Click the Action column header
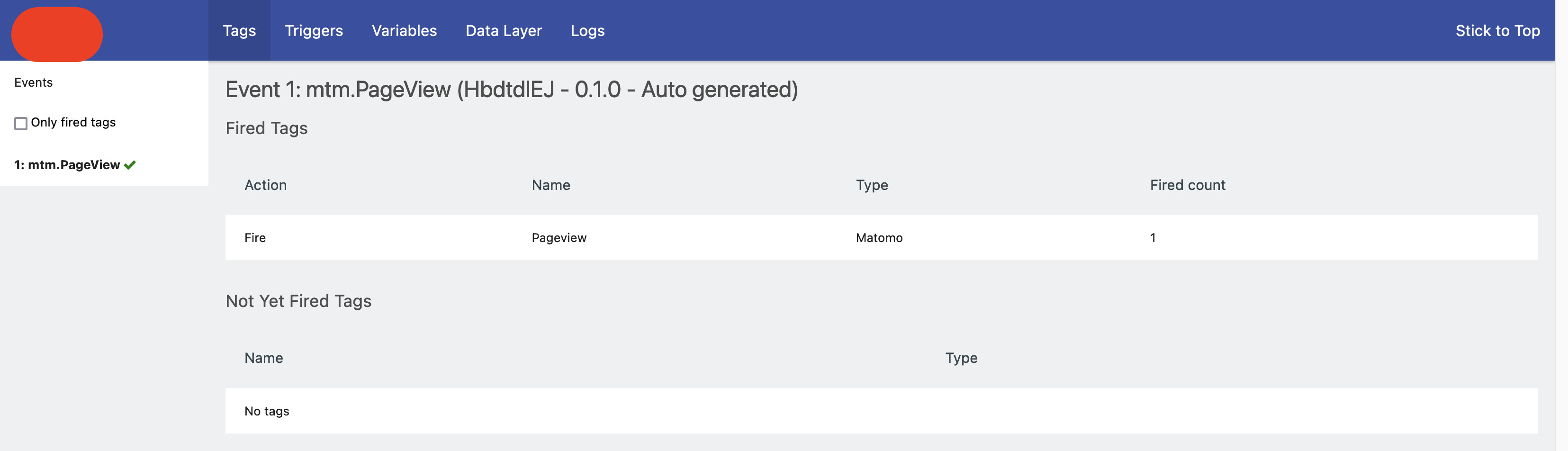The height and width of the screenshot is (451, 1568). [265, 185]
